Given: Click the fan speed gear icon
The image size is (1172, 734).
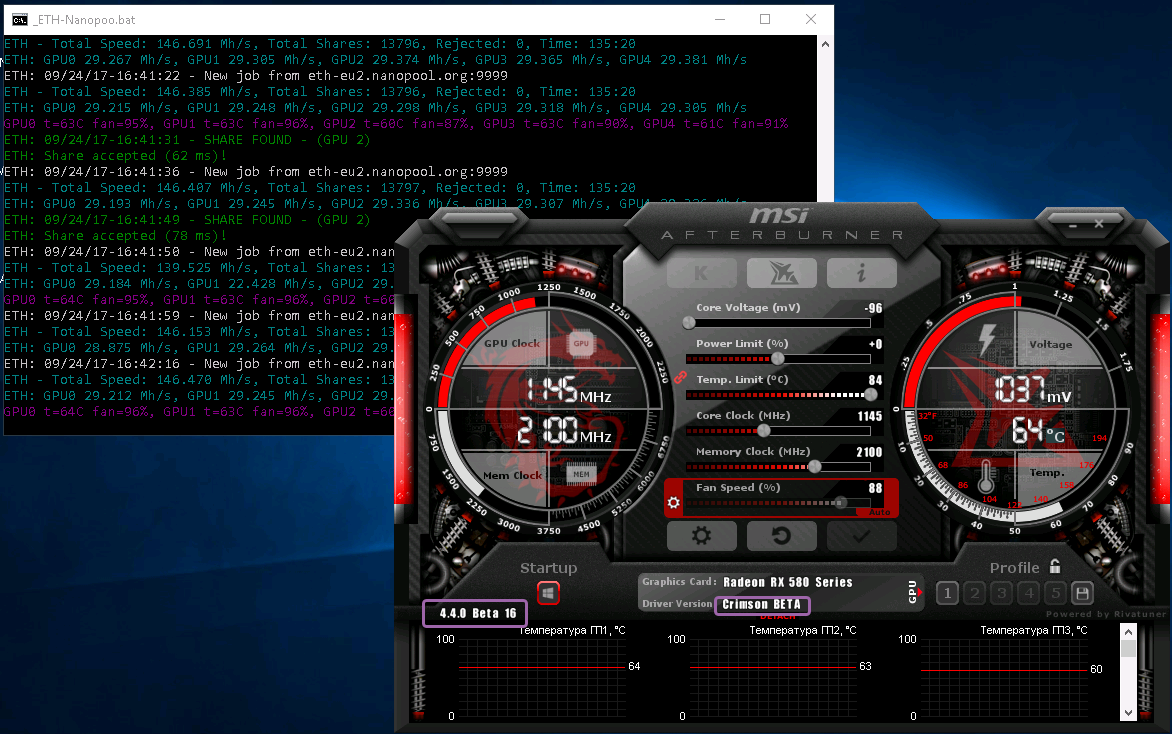Looking at the screenshot, I should [674, 502].
